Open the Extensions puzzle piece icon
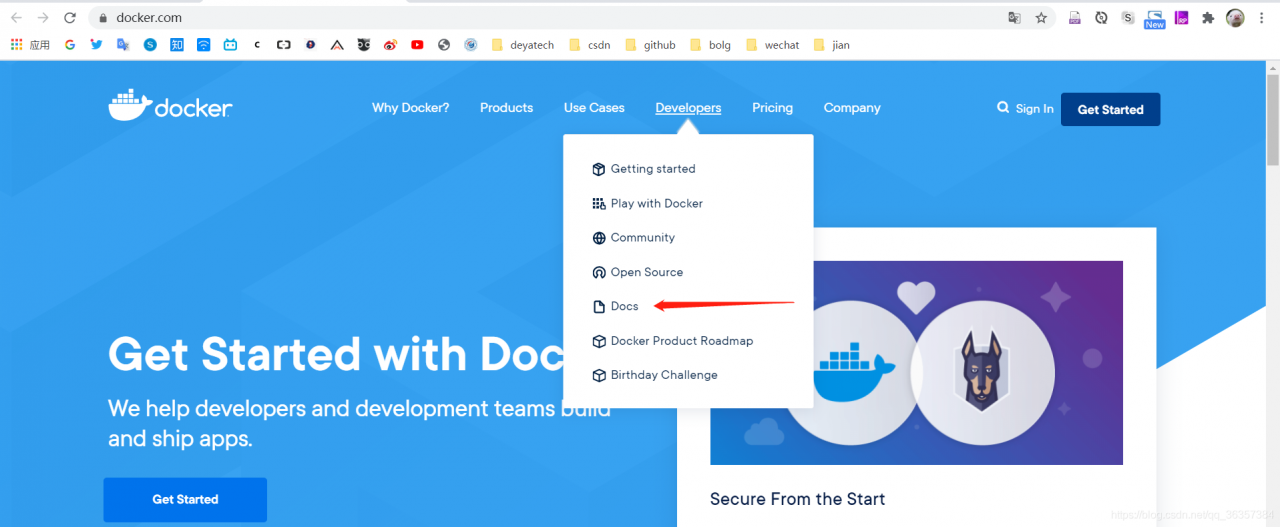This screenshot has height=527, width=1280. point(1208,18)
